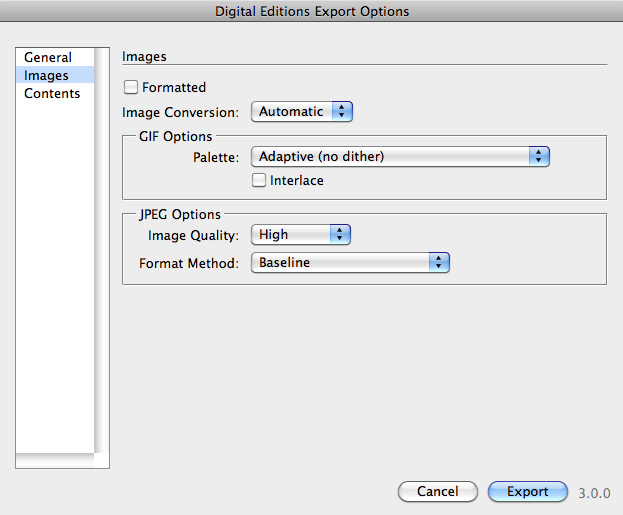The image size is (623, 515).
Task: Click the JPEG Options group label
Action: click(x=180, y=214)
